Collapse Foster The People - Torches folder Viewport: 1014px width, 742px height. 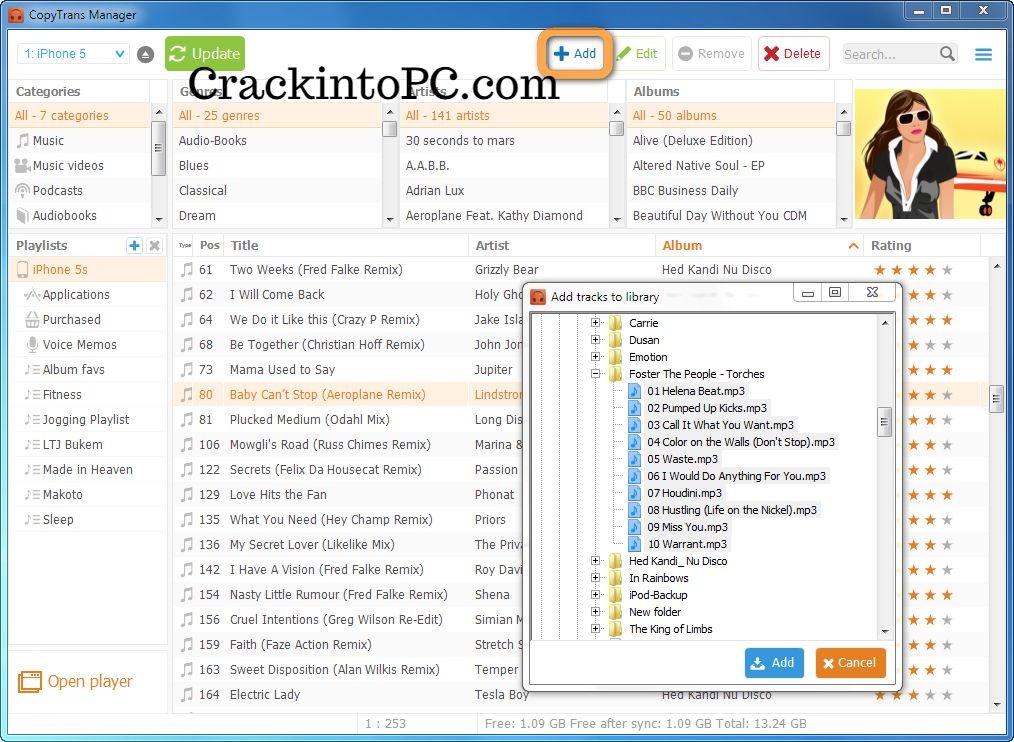595,373
